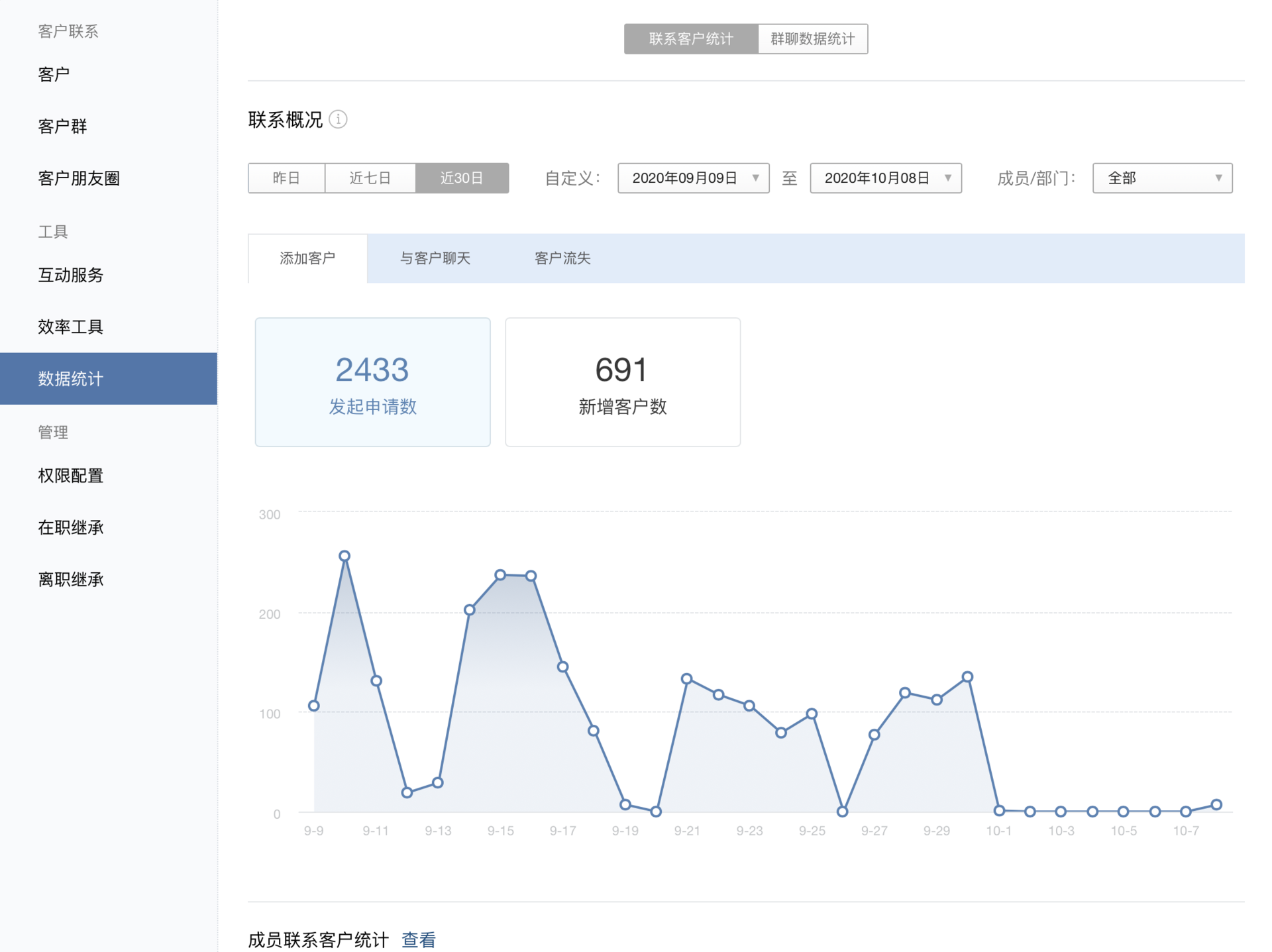Choose the 近七日 time range
This screenshot has width=1272, height=952.
(x=370, y=178)
